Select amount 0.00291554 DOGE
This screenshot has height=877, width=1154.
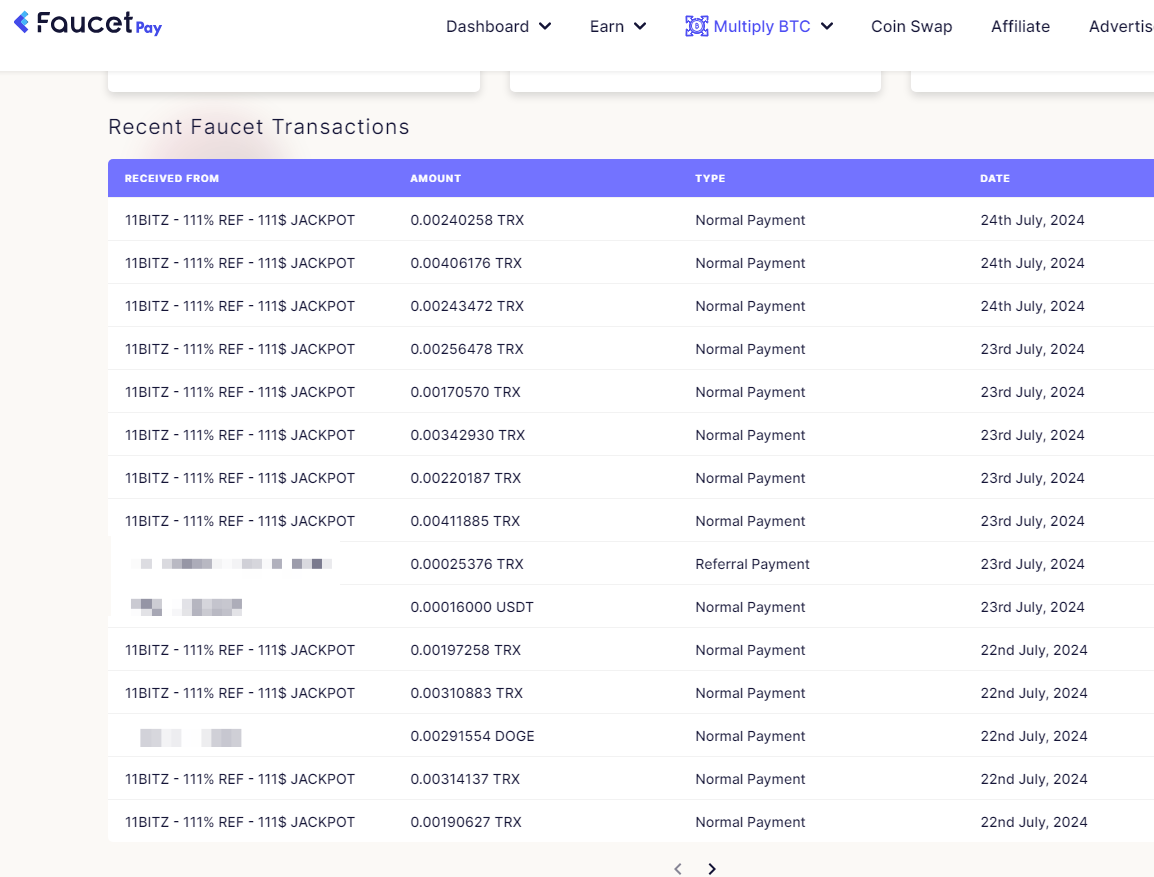472,736
